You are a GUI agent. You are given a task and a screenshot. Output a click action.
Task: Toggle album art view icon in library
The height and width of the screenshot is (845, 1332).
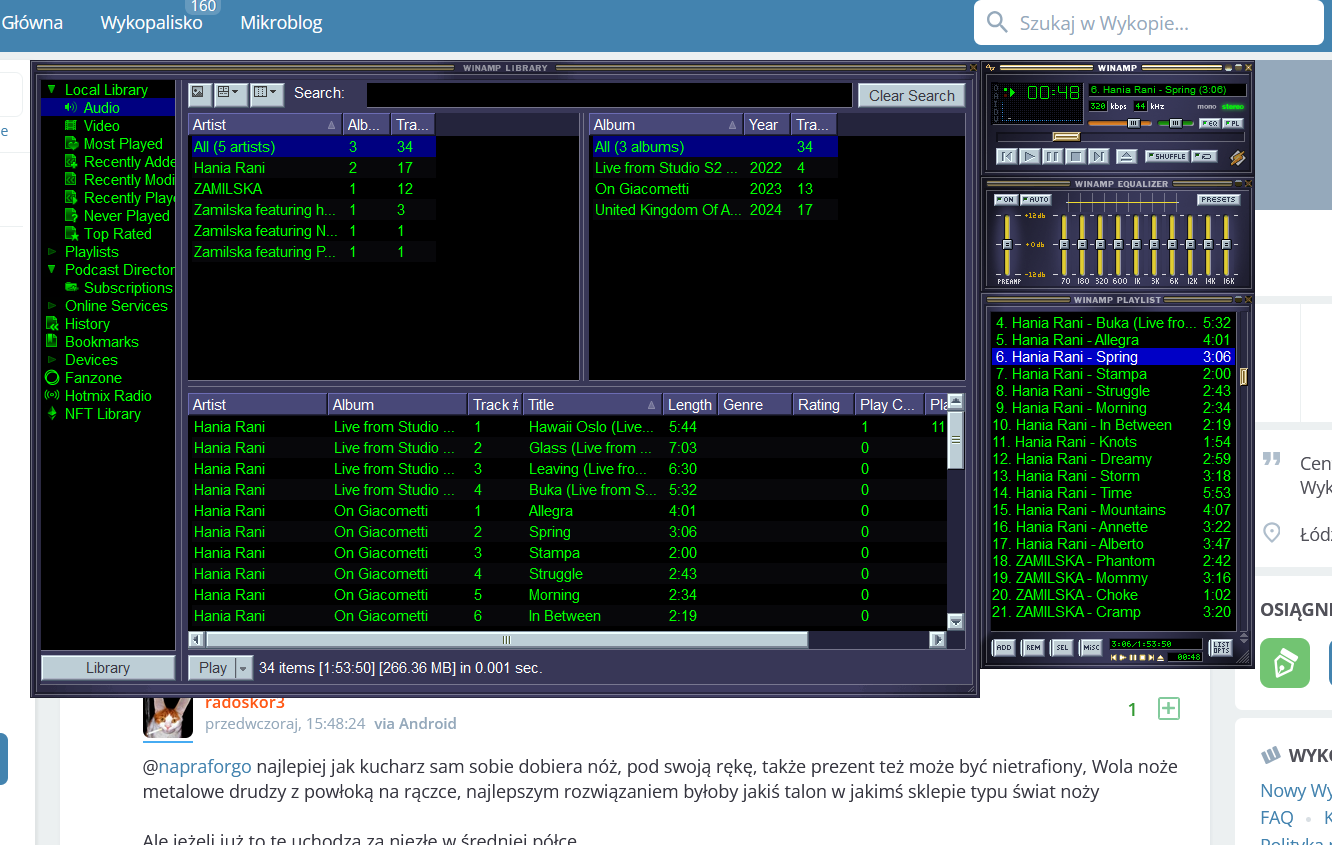[x=199, y=93]
